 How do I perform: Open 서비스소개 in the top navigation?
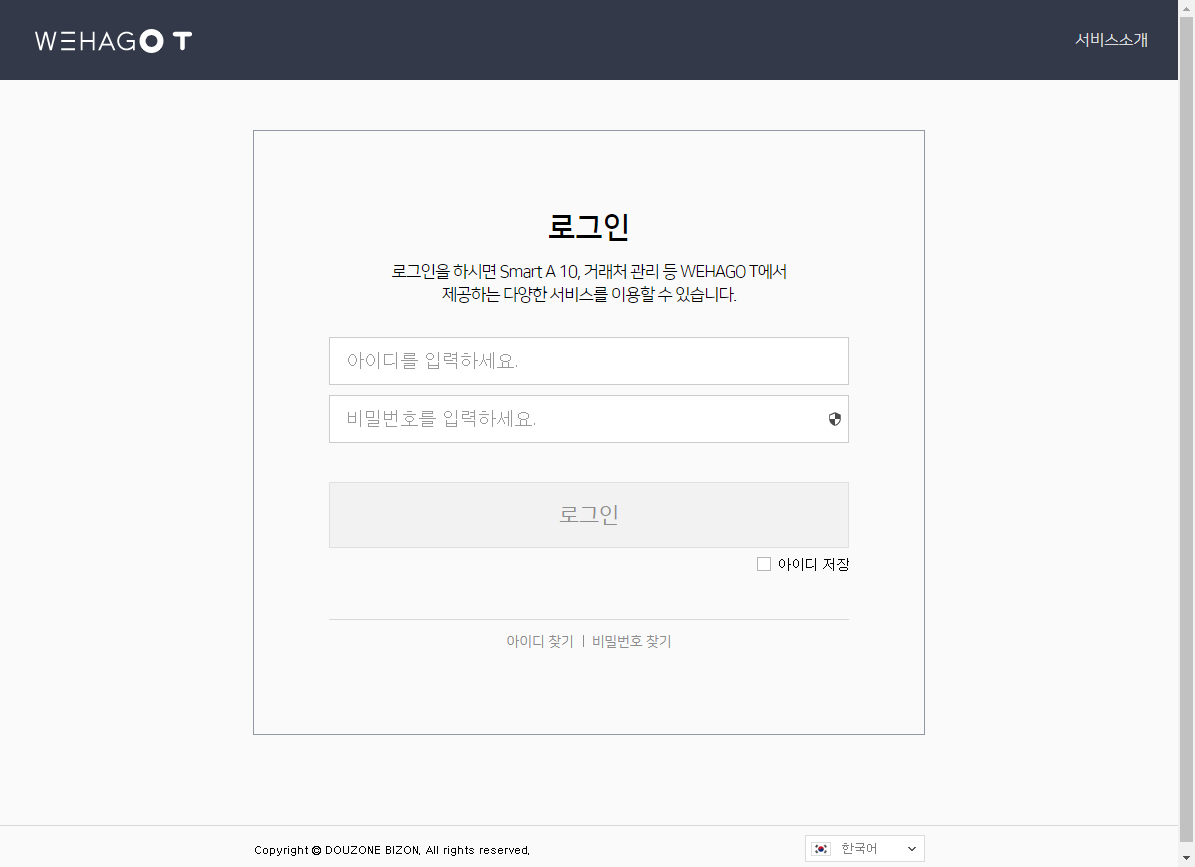coord(1111,40)
